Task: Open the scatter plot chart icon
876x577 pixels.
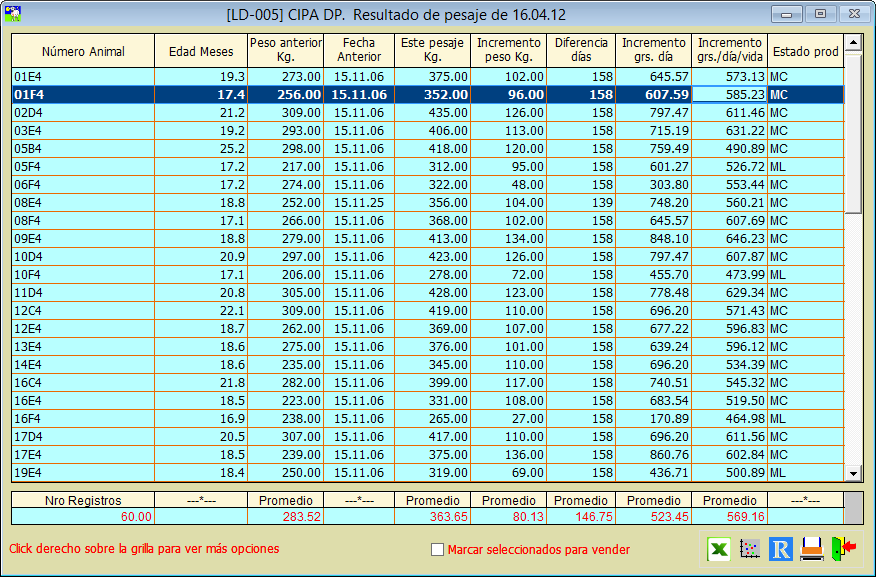Action: tap(749, 548)
